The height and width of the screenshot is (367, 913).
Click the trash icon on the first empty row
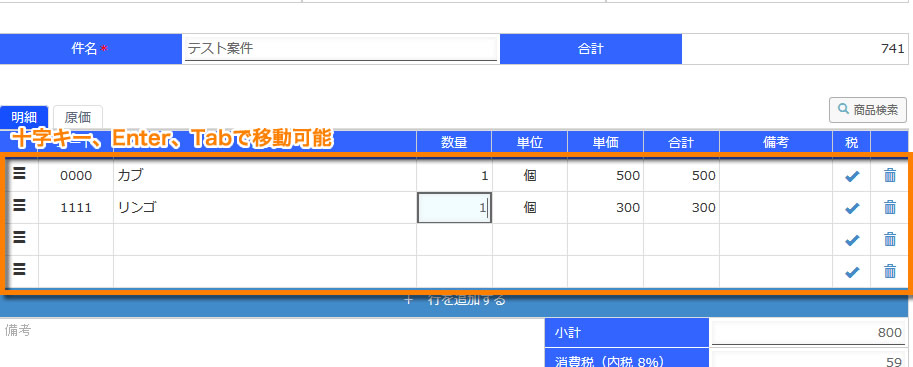[890, 239]
